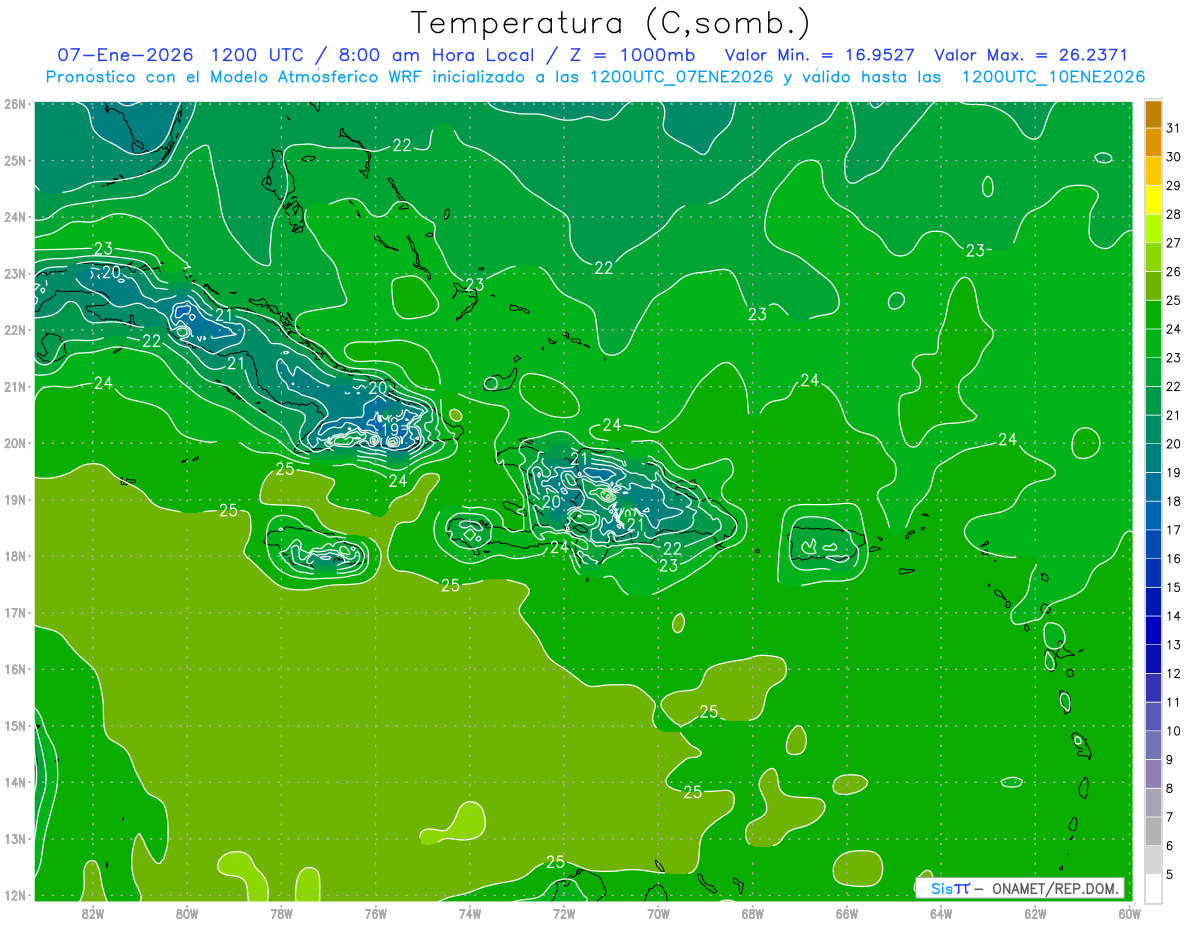Click the "14N" latitude label
Viewport: 1200px width, 927px height.
(15, 782)
